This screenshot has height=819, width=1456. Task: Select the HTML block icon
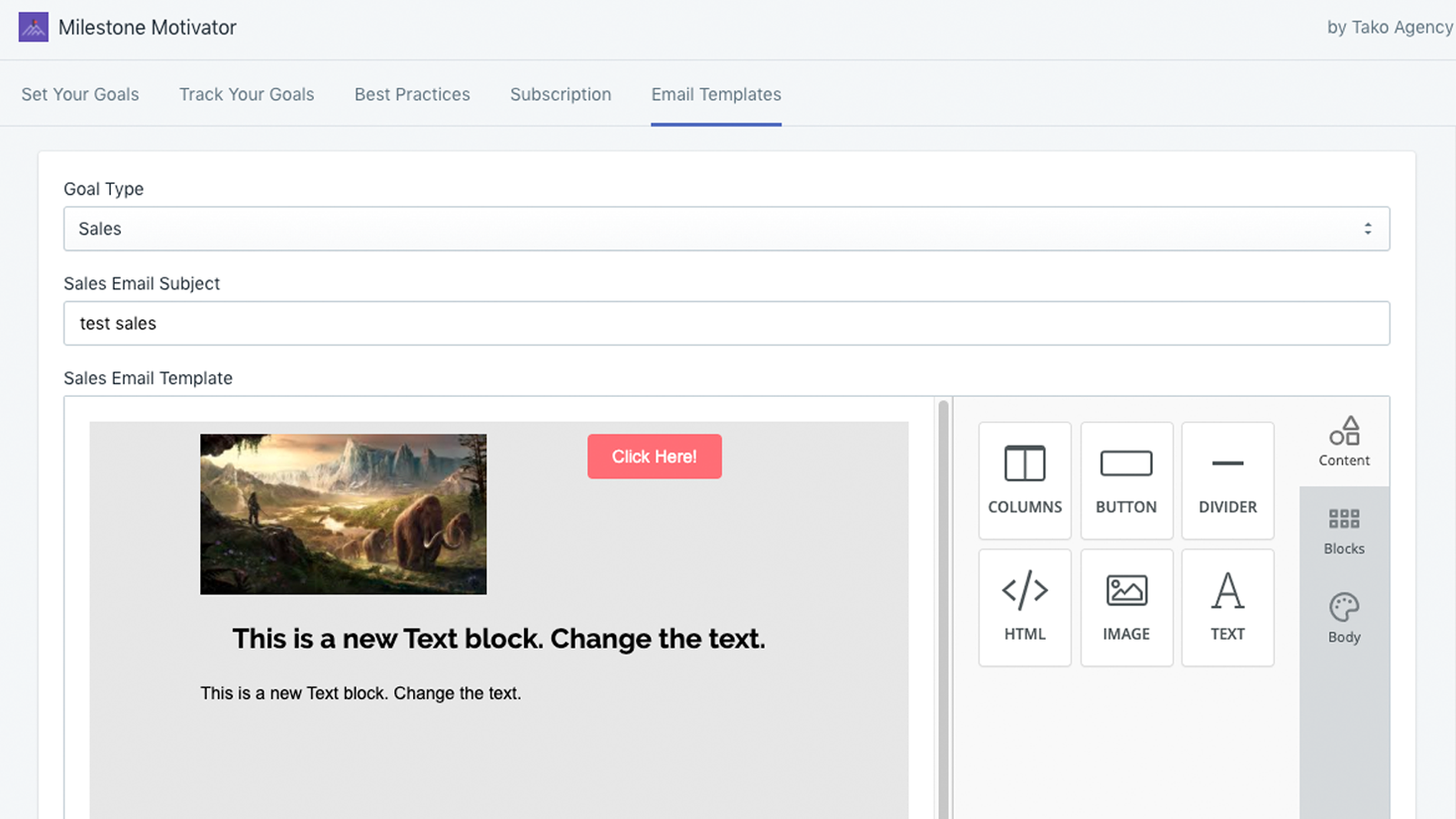coord(1025,607)
